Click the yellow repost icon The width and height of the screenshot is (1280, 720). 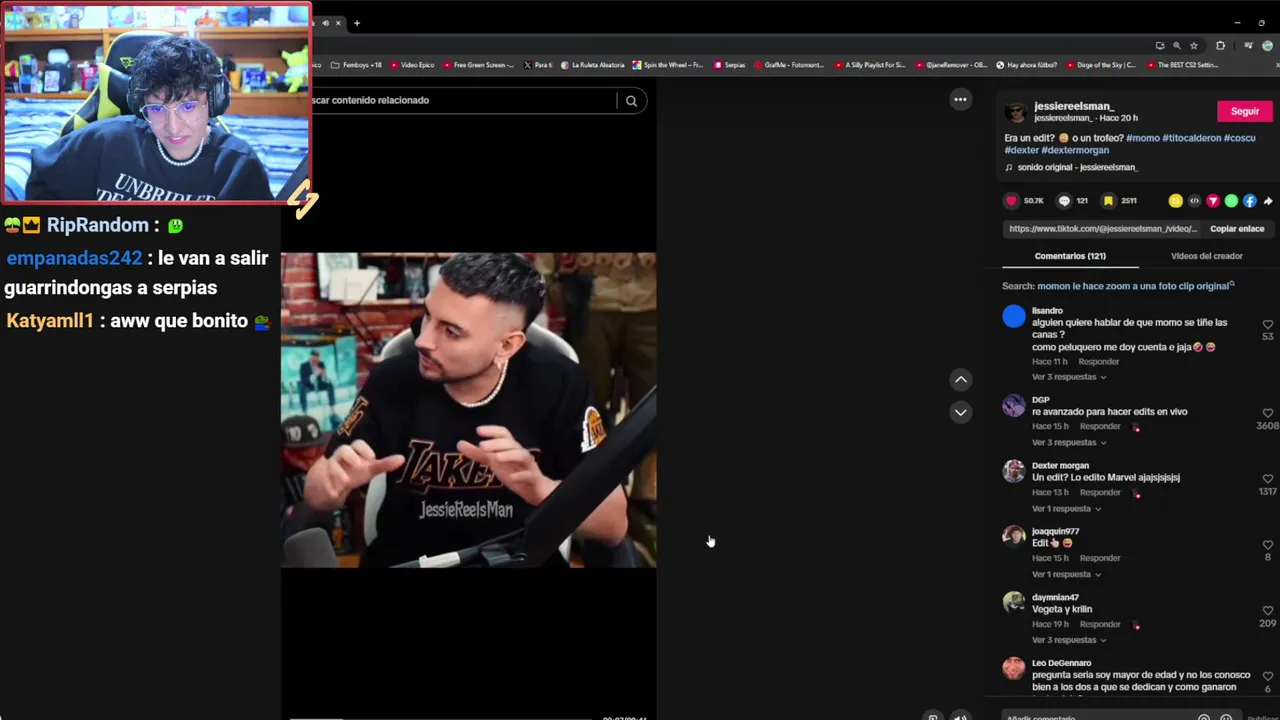(x=1176, y=201)
